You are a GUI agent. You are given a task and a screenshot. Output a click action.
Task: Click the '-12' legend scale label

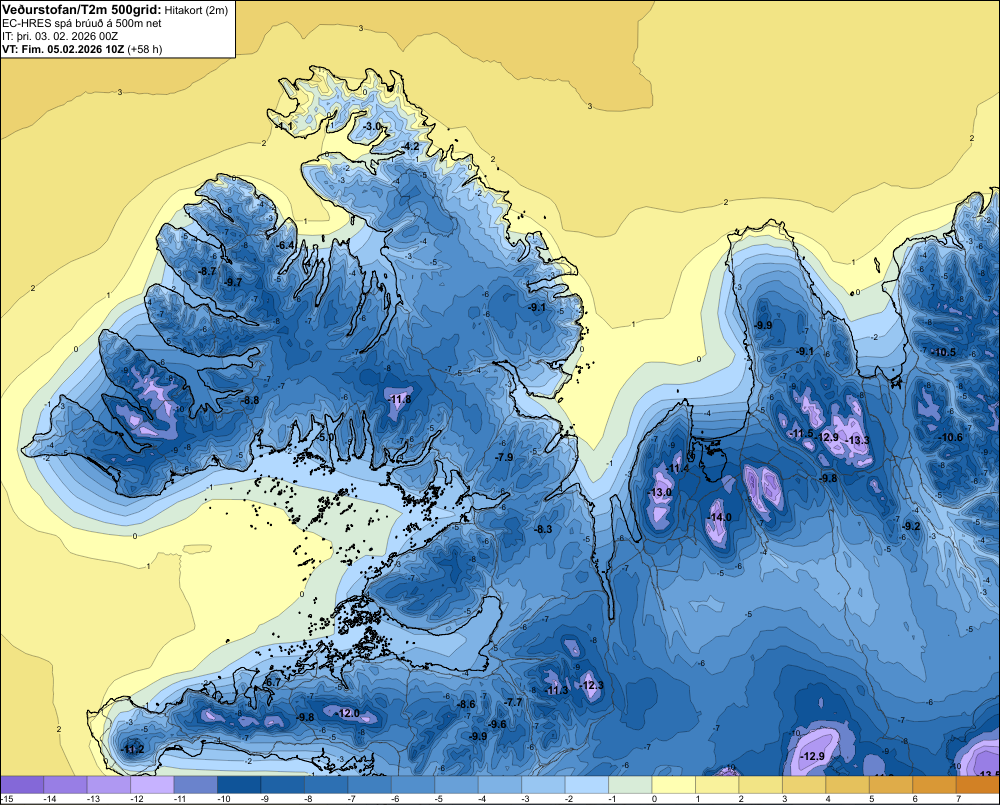(135, 799)
